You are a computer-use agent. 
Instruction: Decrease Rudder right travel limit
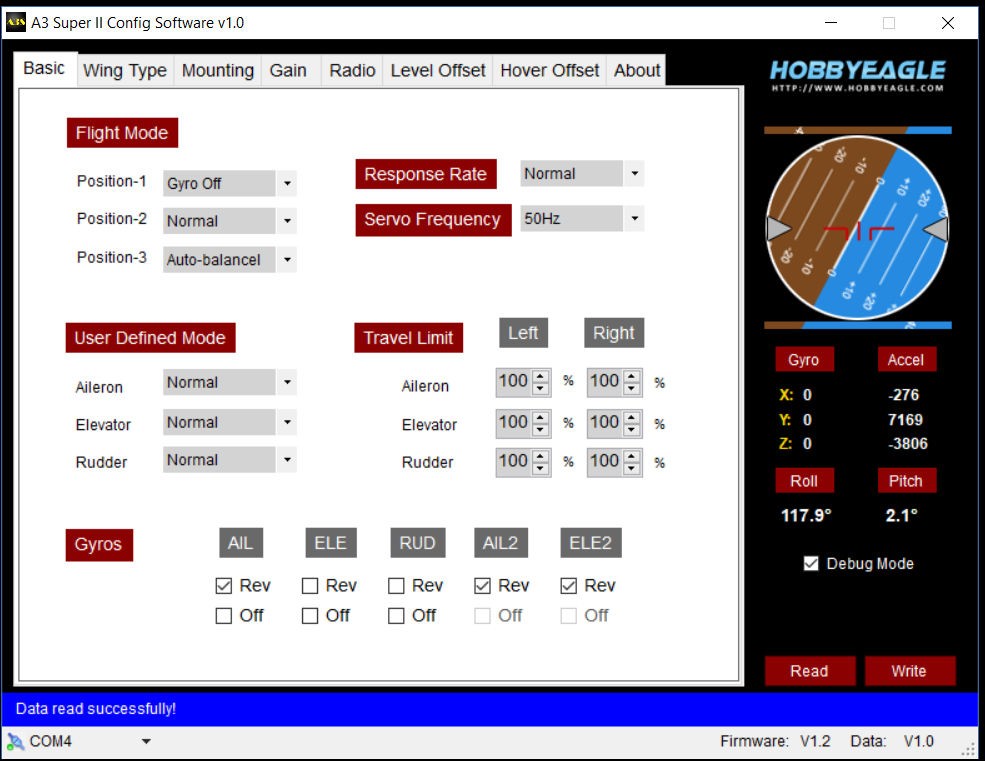coord(632,469)
